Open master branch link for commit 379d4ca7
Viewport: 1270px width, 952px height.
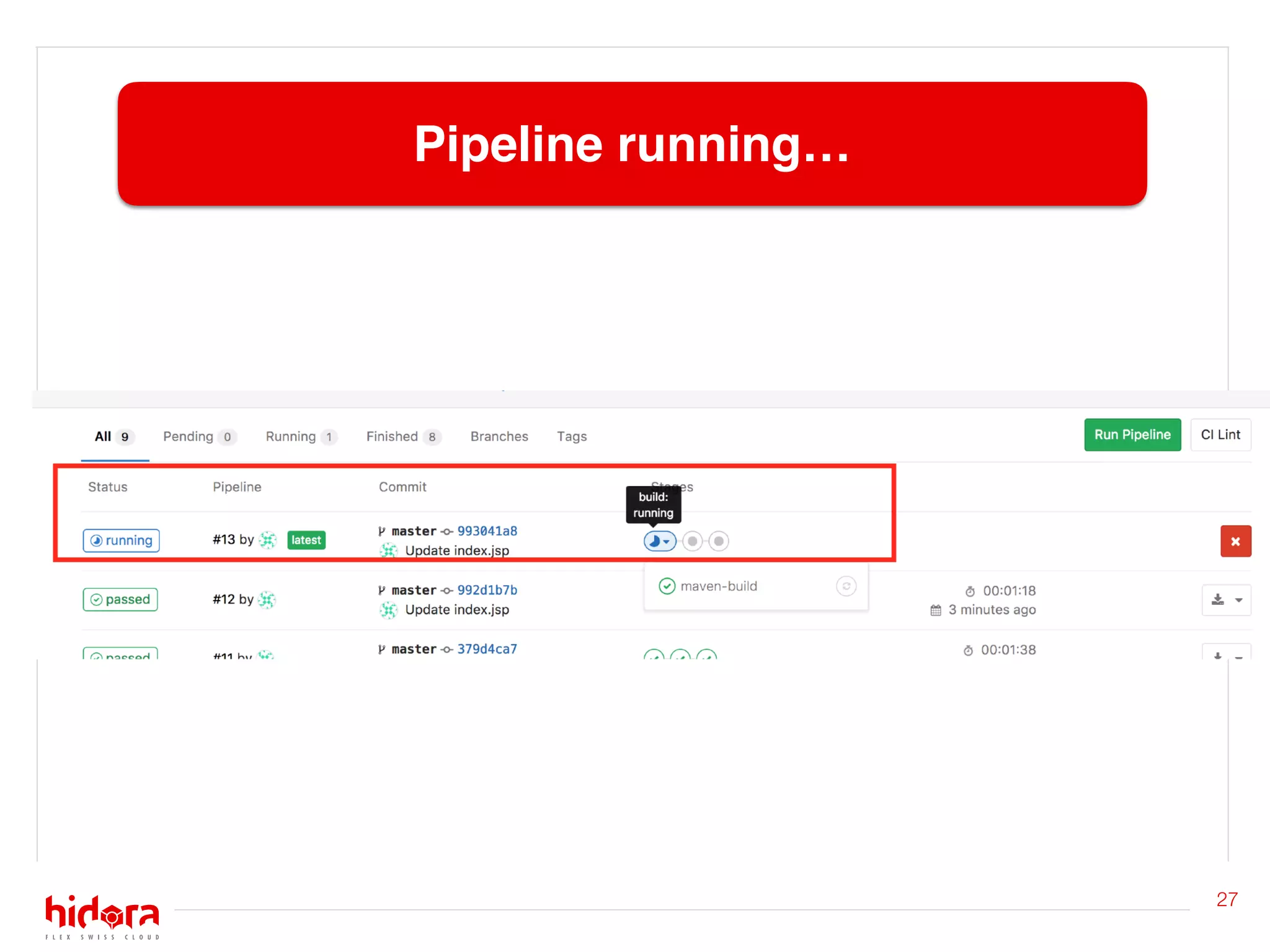(x=414, y=649)
